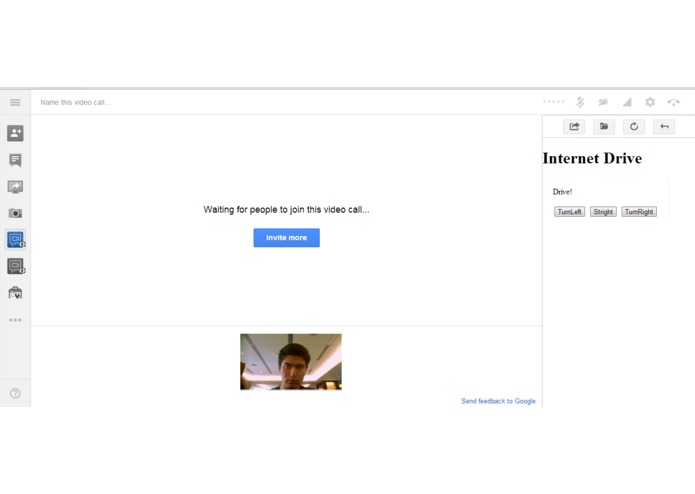Click the Drive! text label
Viewport: 695px width, 494px height.
tap(562, 192)
